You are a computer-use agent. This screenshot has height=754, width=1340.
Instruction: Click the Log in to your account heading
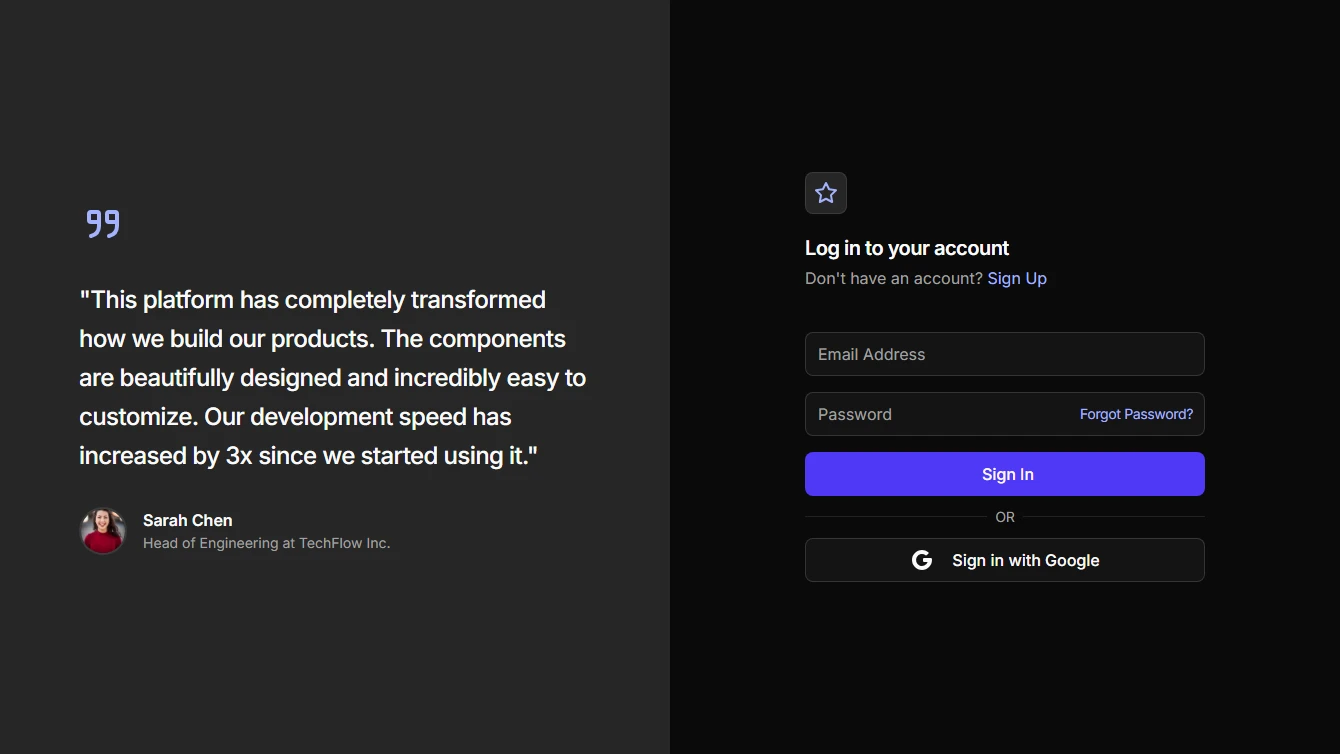[907, 247]
